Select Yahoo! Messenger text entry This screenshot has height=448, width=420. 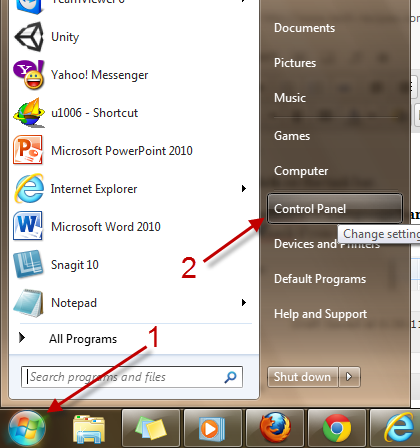point(100,75)
